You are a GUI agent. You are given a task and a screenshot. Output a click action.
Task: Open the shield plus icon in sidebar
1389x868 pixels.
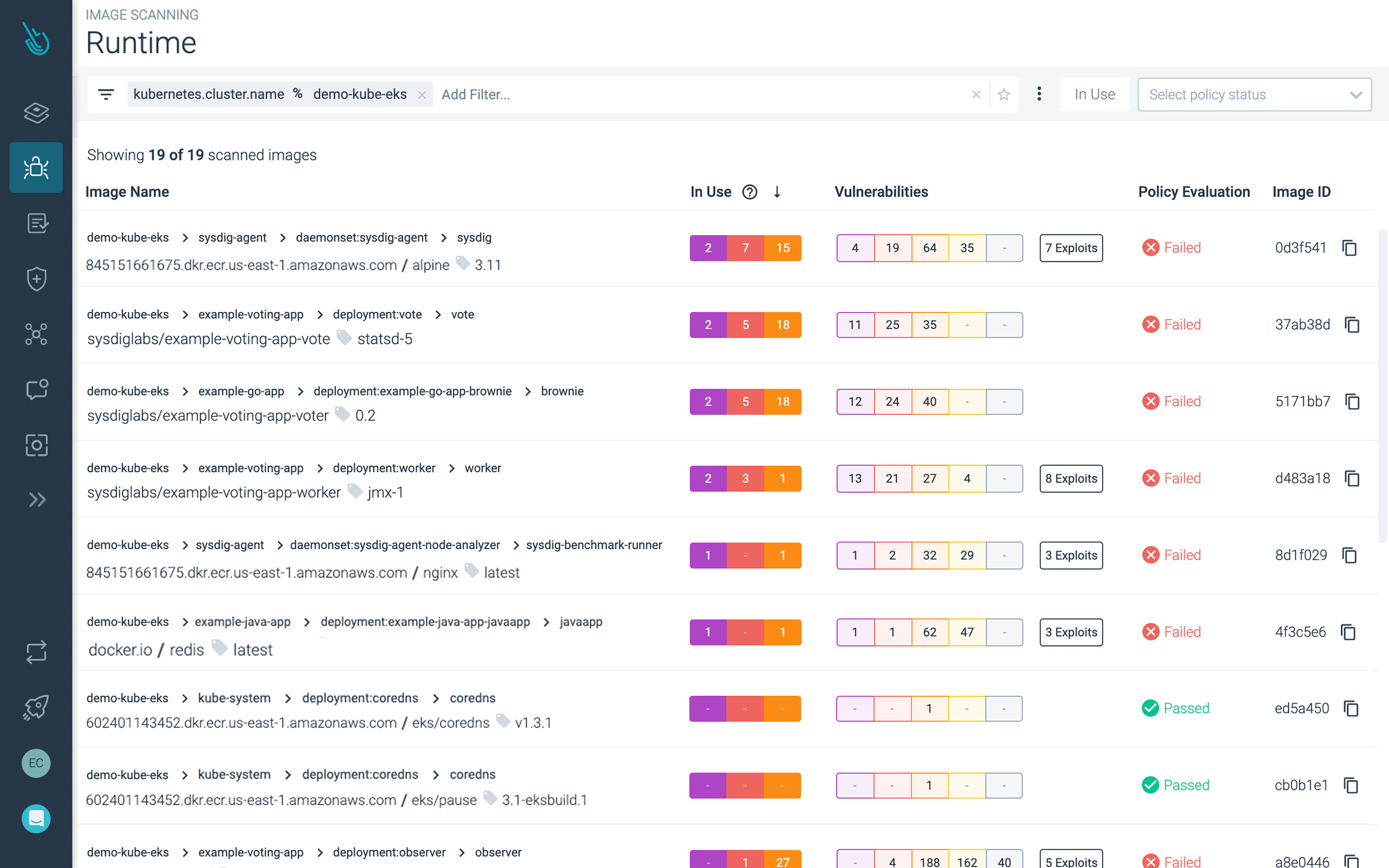coord(36,279)
